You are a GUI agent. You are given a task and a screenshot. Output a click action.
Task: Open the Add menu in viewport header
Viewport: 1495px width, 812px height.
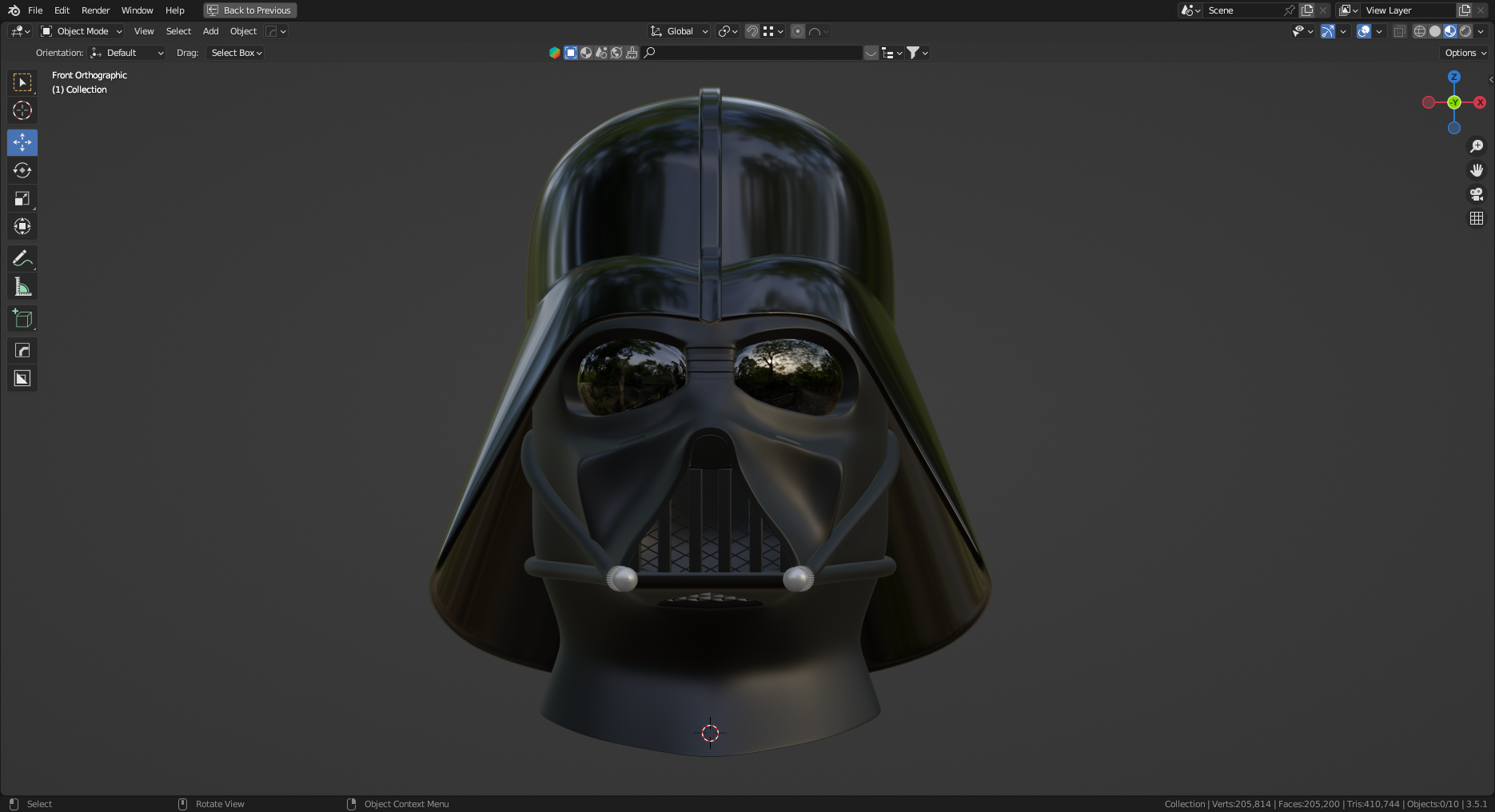210,31
